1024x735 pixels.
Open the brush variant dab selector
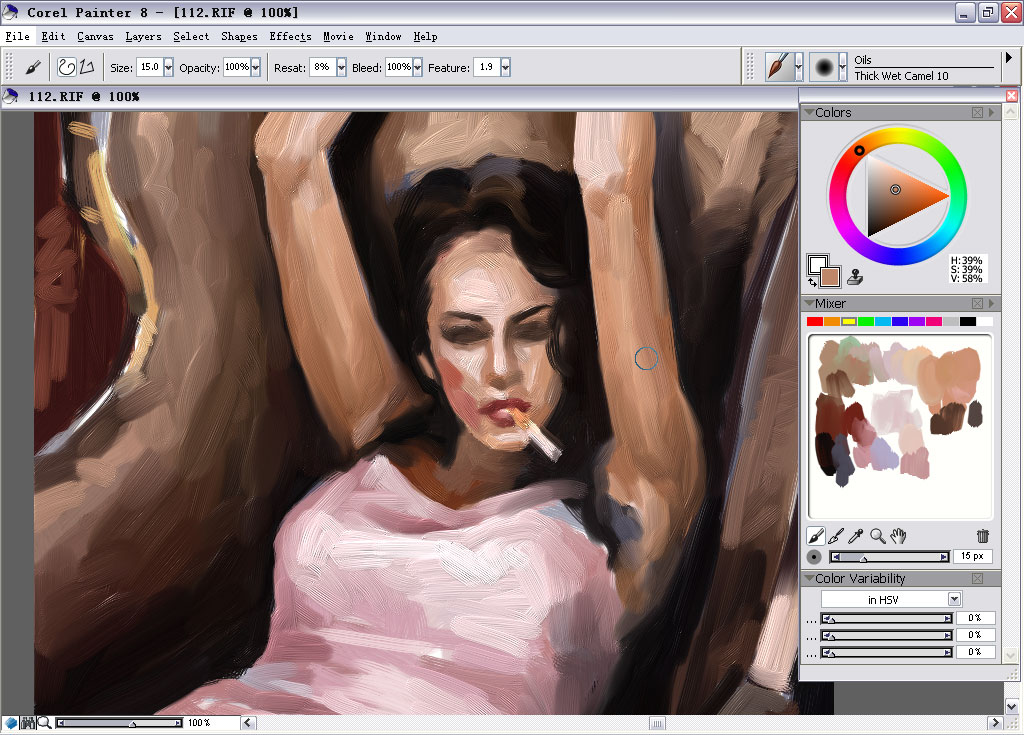828,67
